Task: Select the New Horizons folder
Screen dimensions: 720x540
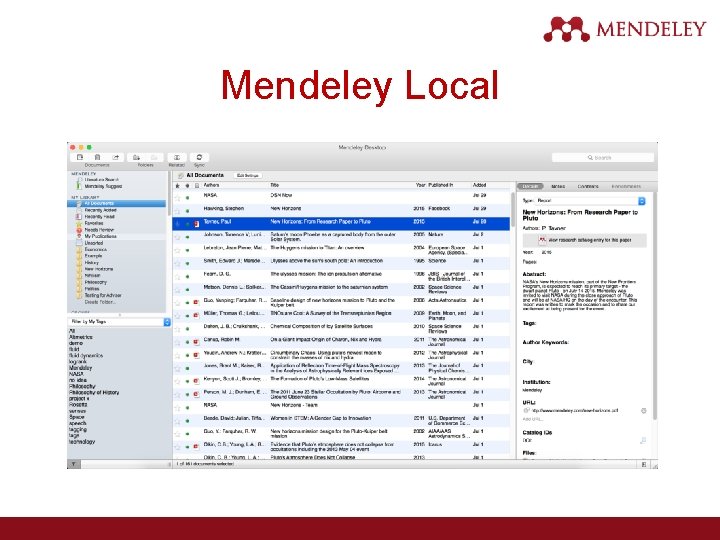Action: [x=99, y=269]
